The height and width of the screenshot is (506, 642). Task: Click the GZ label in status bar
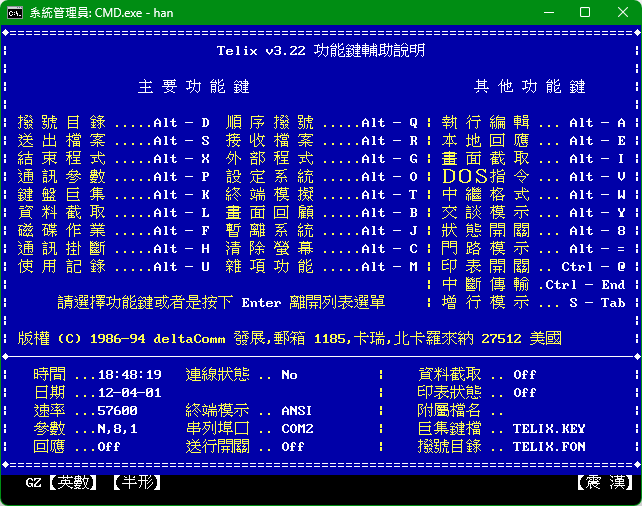[x=33, y=483]
